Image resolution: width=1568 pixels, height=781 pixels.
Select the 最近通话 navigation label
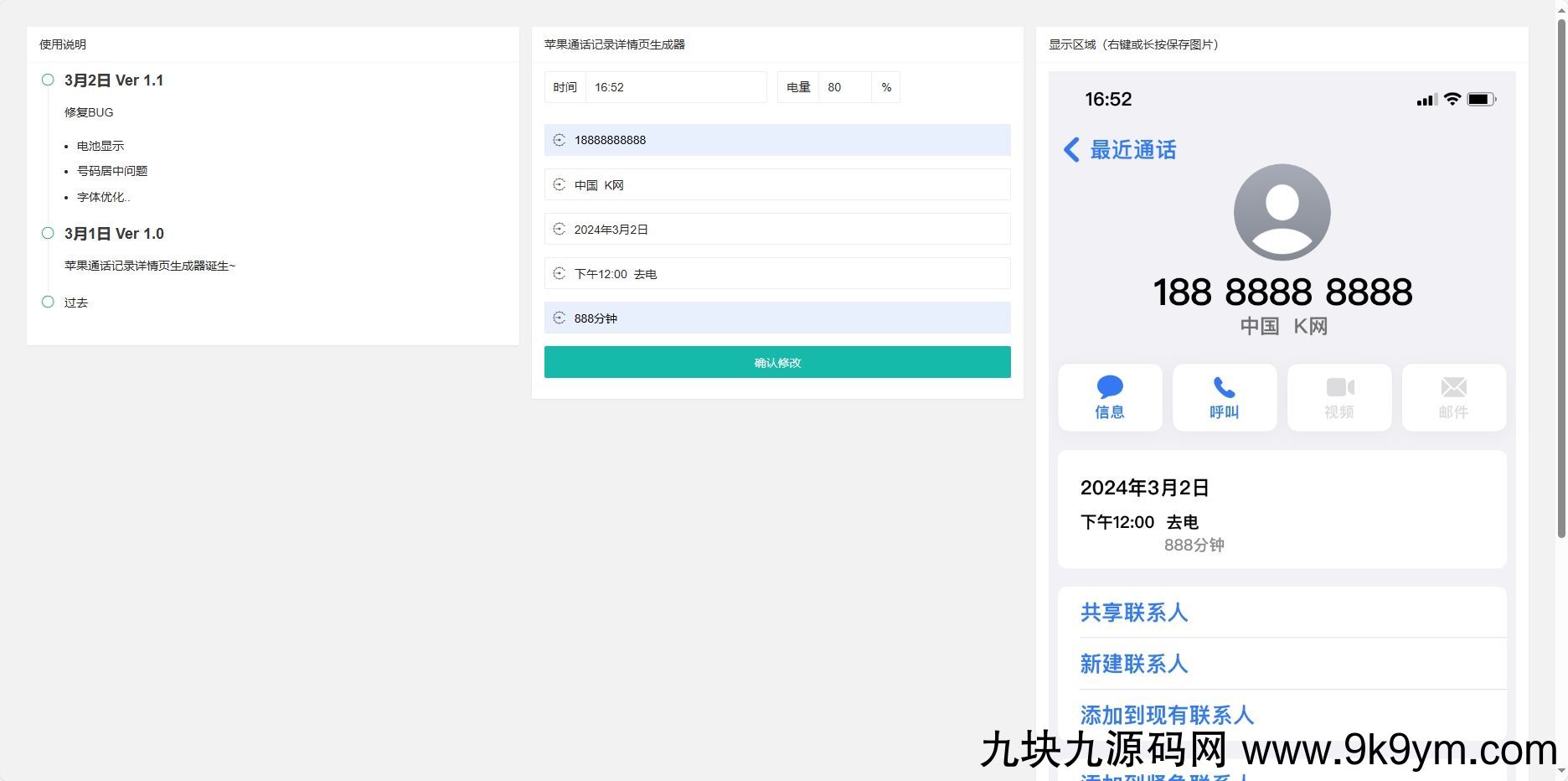(x=1132, y=149)
